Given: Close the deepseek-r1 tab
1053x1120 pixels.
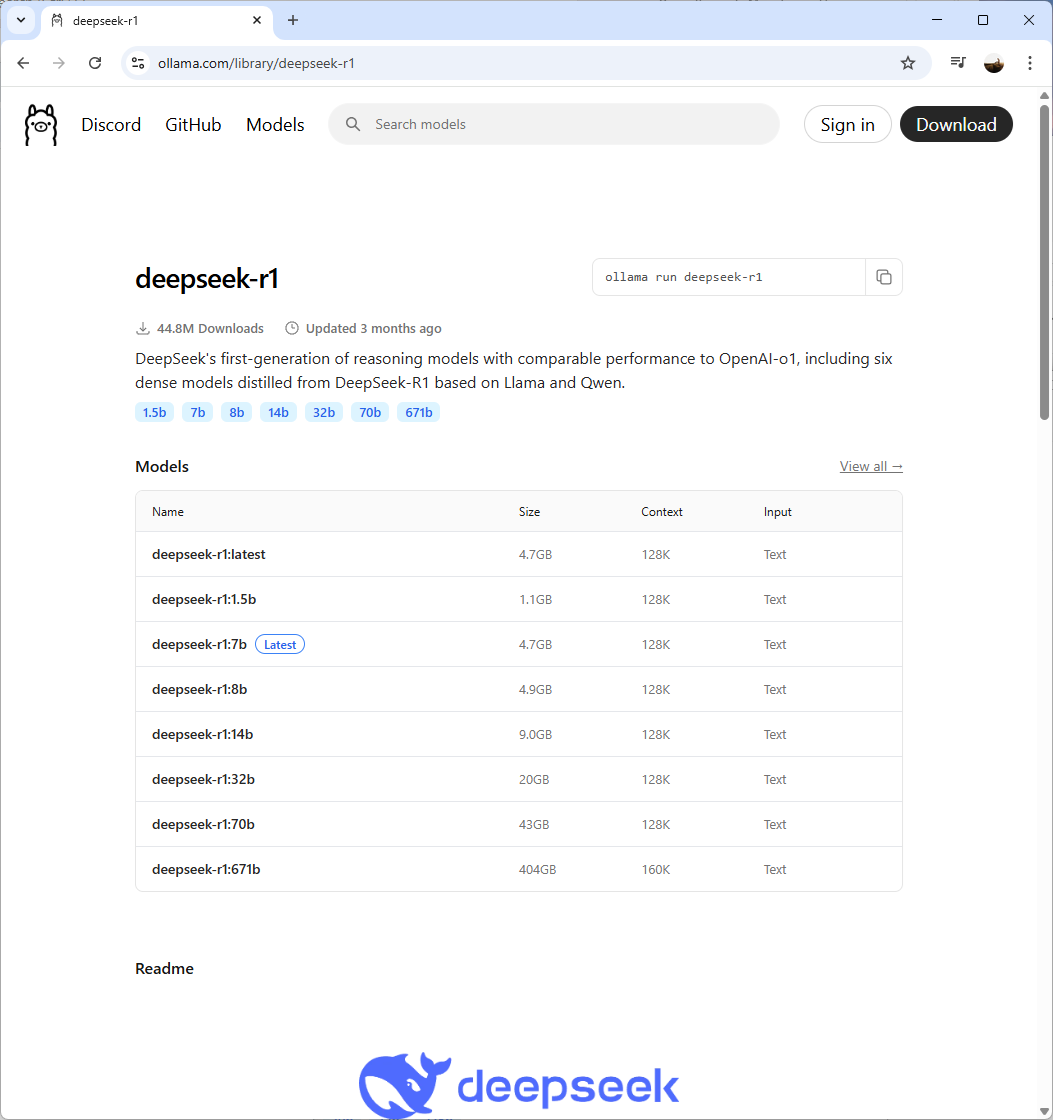Looking at the screenshot, I should tap(257, 20).
